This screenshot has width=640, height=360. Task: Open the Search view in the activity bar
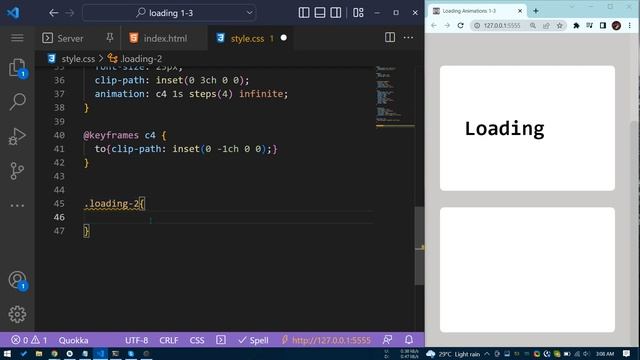[17, 102]
